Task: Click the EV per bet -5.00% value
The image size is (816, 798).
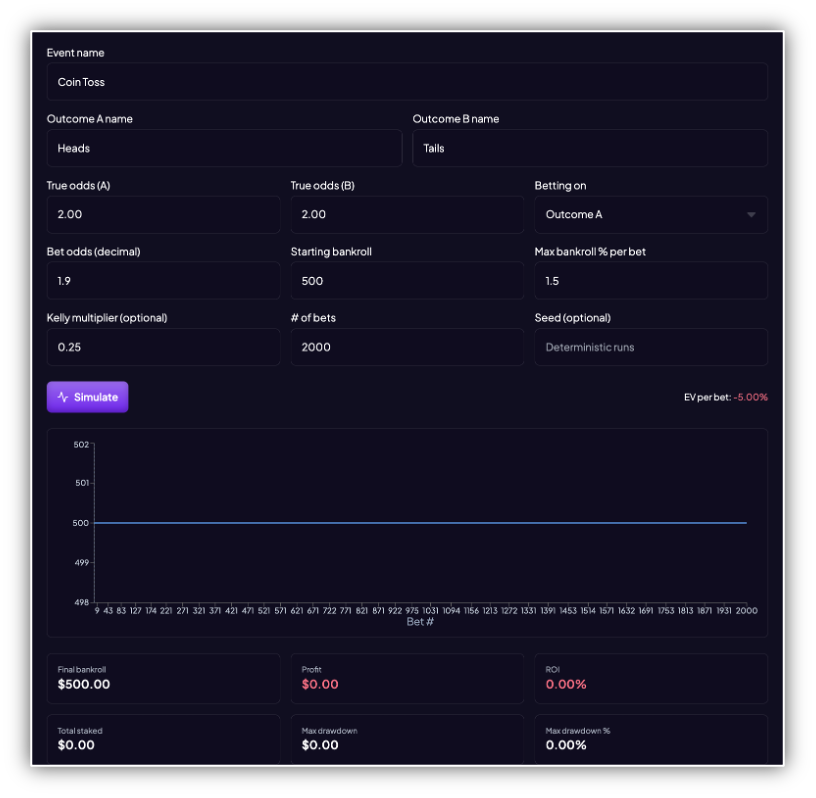Action: [x=750, y=397]
